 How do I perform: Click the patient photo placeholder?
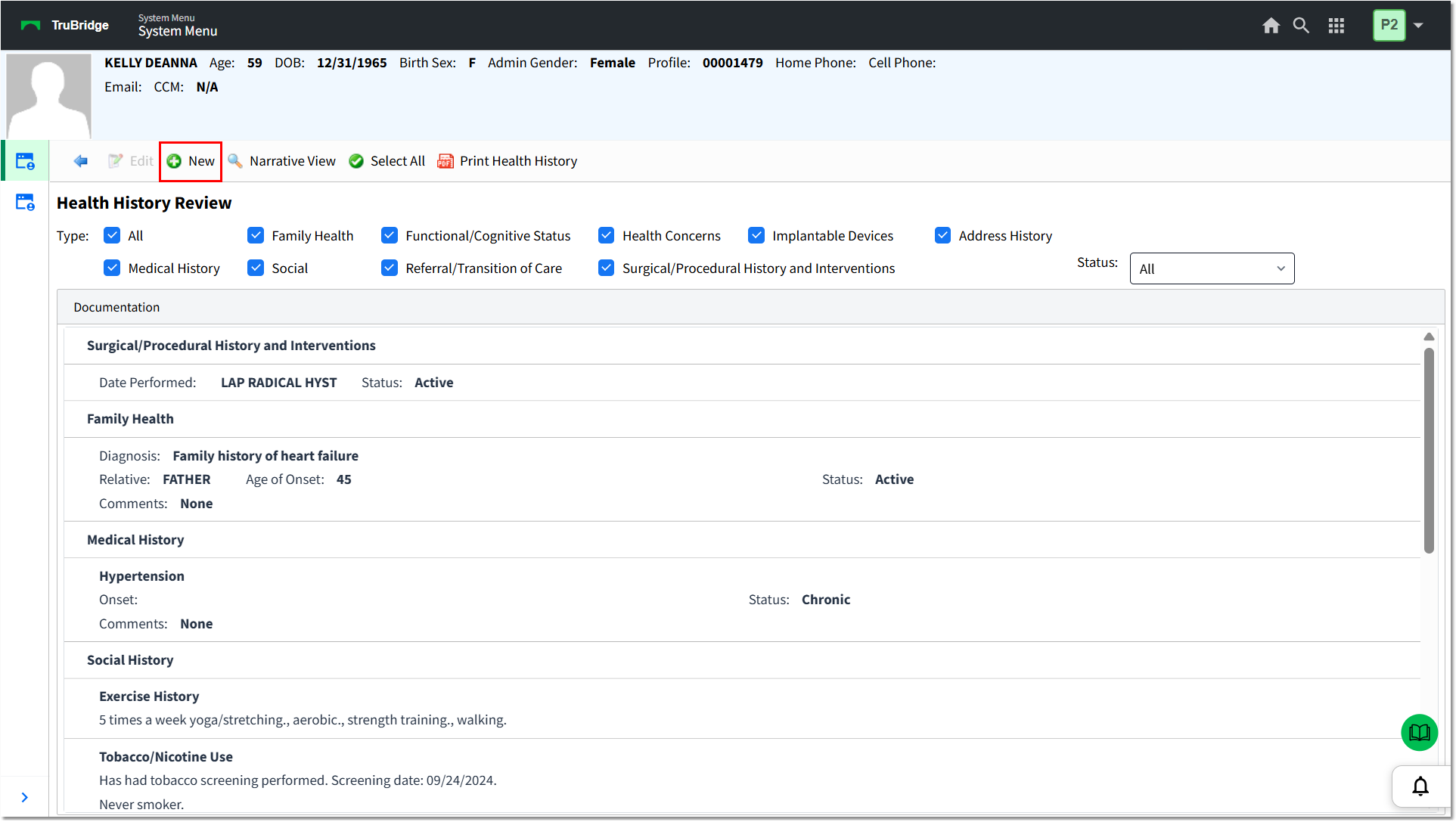48,96
